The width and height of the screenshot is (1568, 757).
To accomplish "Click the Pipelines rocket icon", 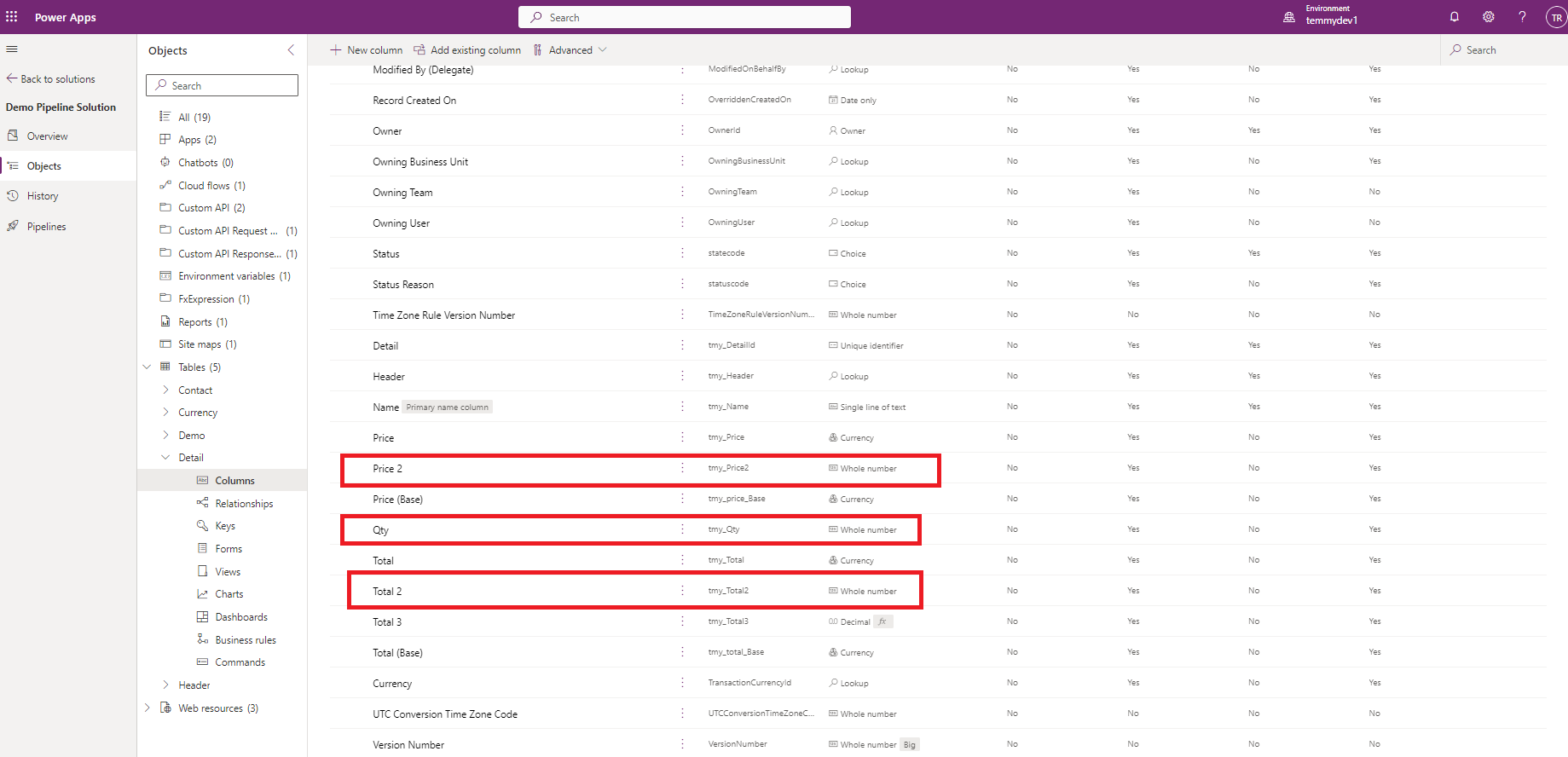I will coord(13,226).
